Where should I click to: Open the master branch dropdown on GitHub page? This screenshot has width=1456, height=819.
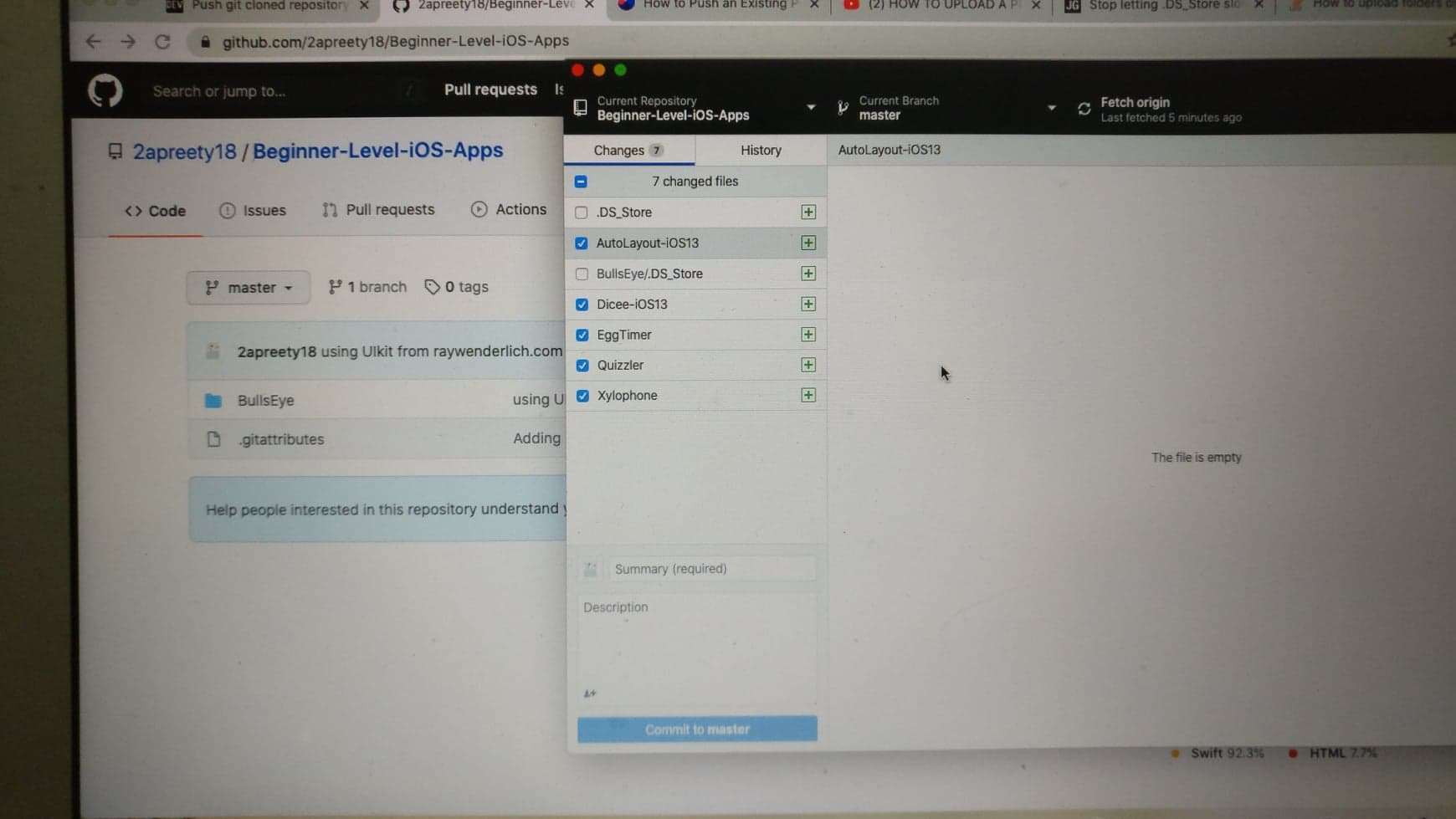pos(249,288)
